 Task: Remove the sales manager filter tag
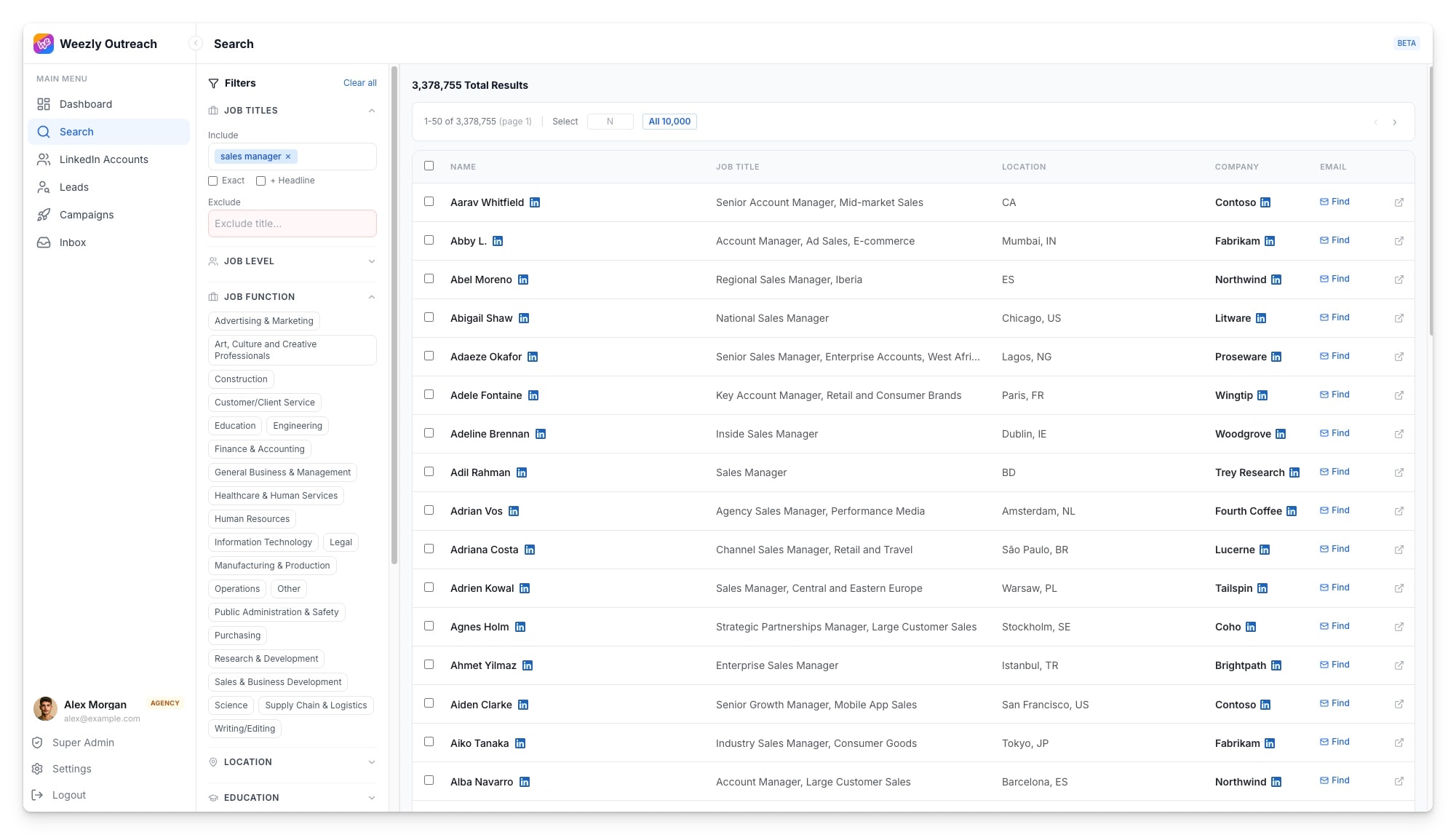coord(288,157)
